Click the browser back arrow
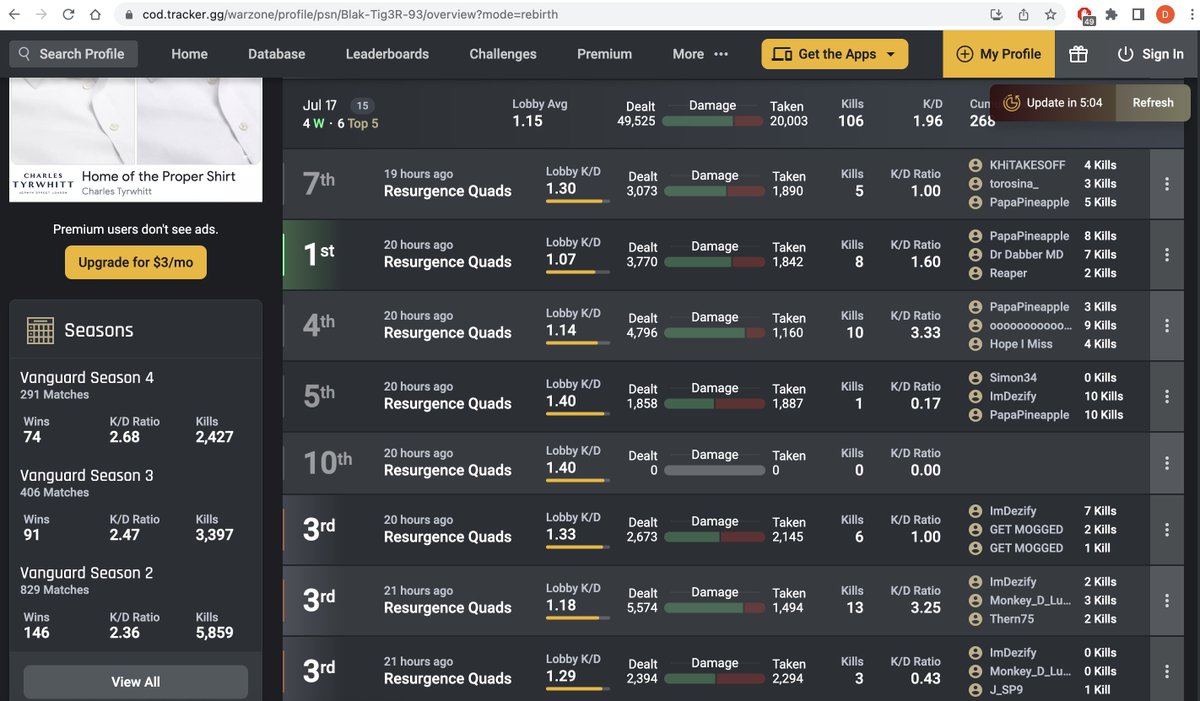 [x=15, y=15]
